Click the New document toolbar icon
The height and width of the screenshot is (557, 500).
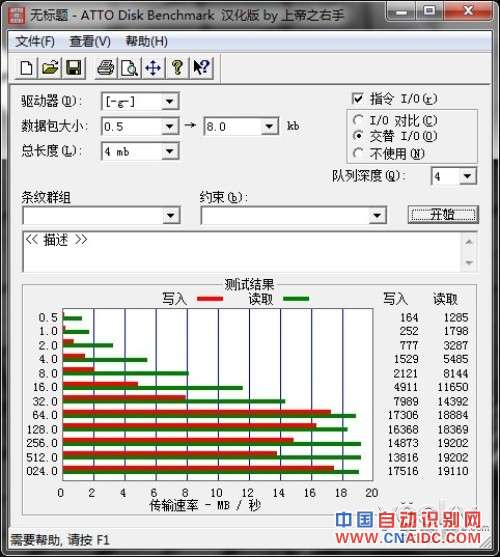pos(26,67)
